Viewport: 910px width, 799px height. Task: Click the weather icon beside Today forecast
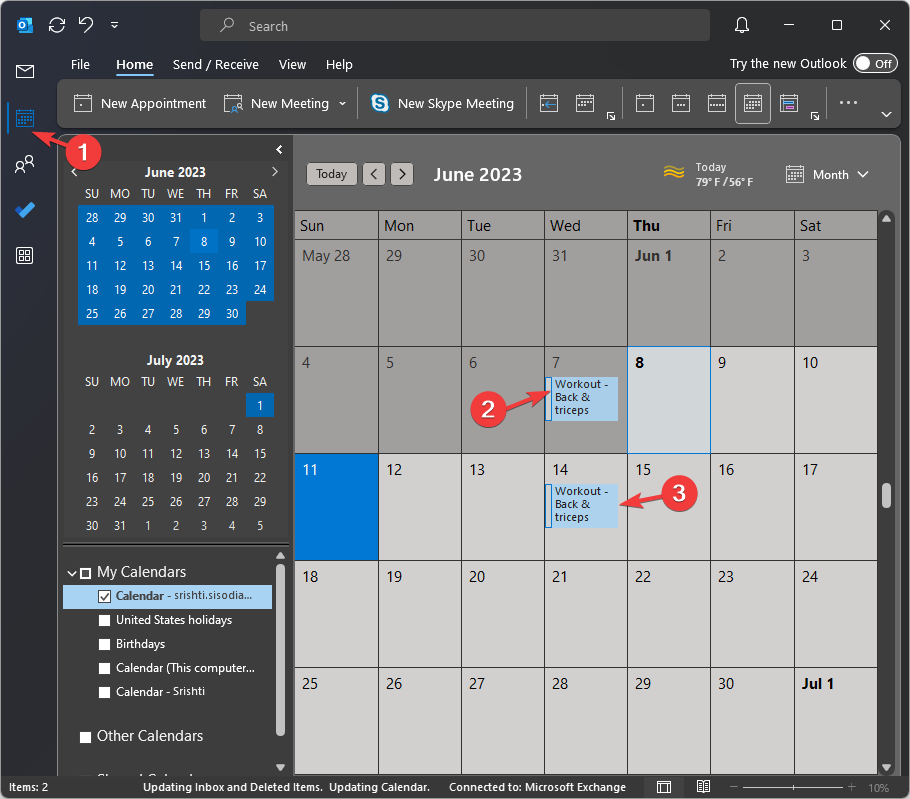(x=674, y=172)
